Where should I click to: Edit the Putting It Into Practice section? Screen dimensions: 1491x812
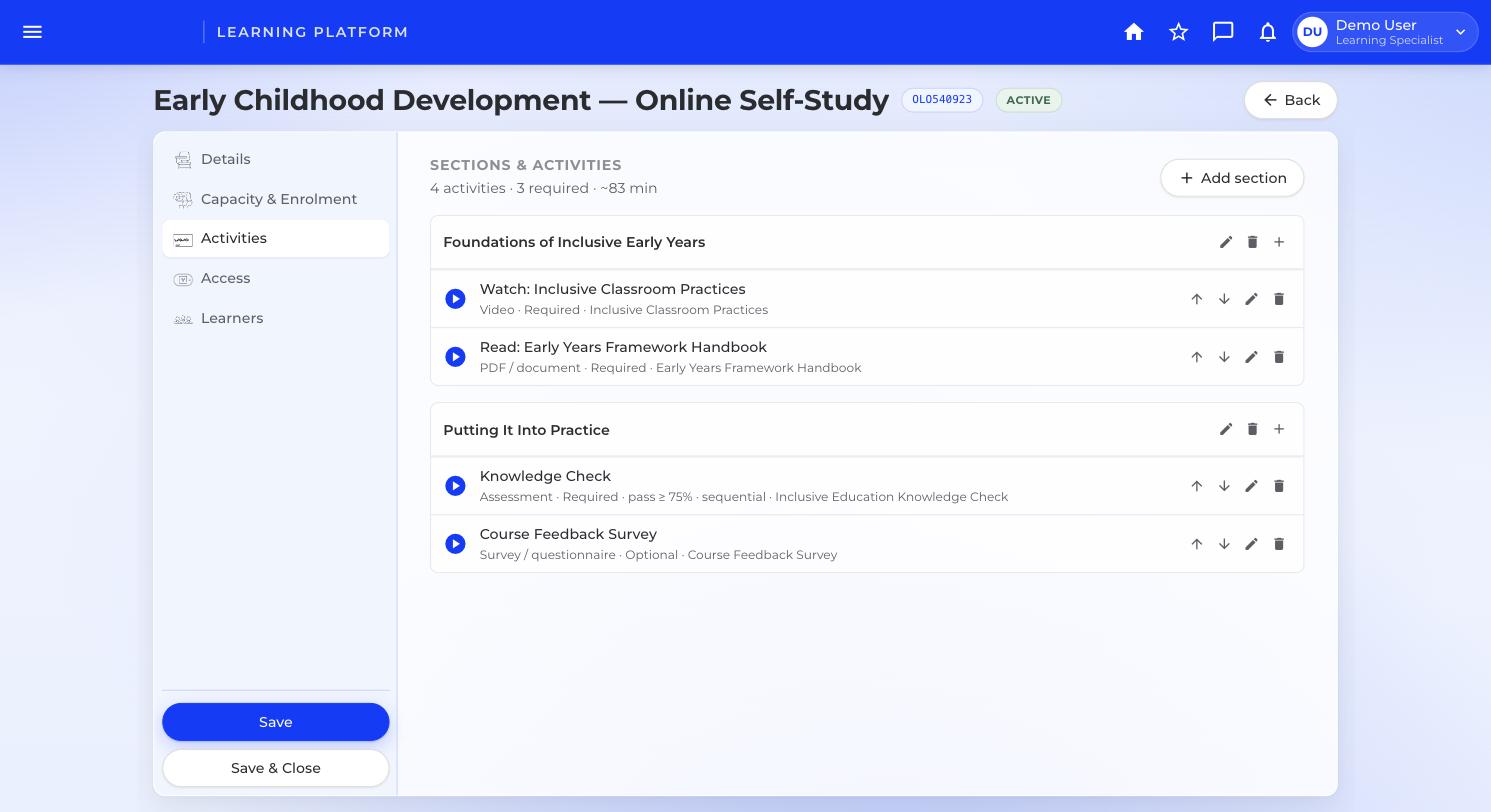[x=1226, y=429]
